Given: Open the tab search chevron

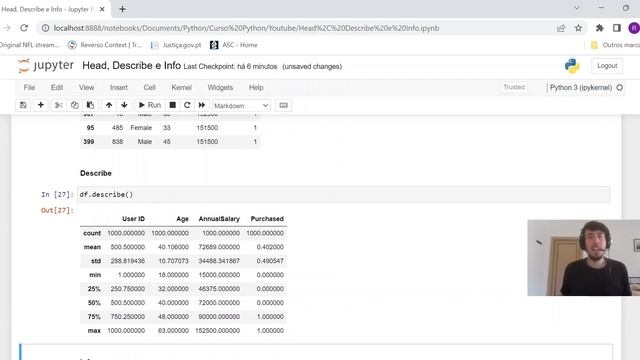Looking at the screenshot, I should (x=577, y=8).
